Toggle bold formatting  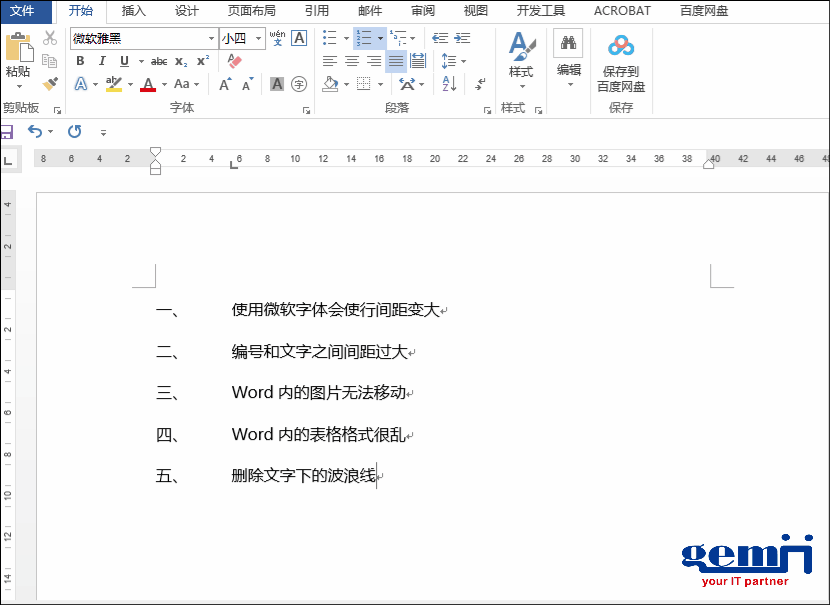coord(80,59)
